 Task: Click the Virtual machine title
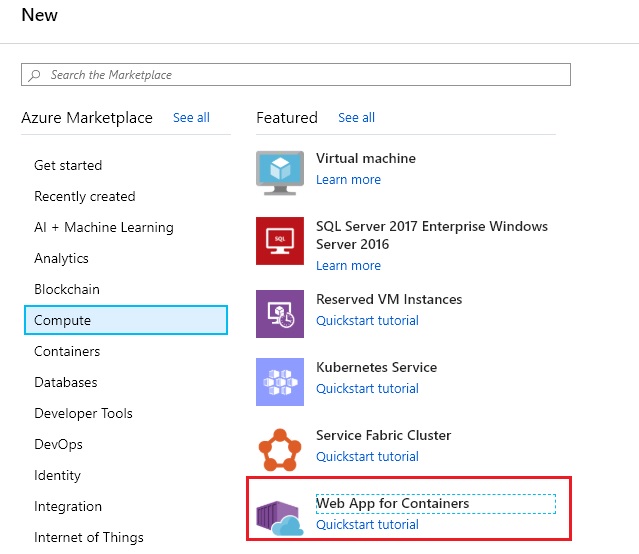pyautogui.click(x=366, y=158)
